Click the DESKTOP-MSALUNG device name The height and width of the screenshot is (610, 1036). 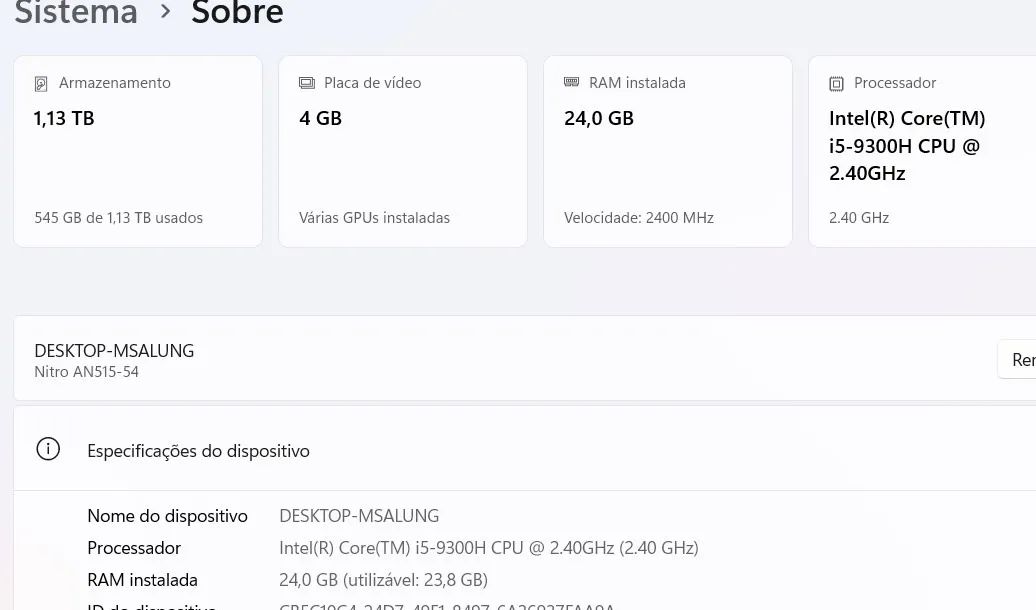click(114, 350)
